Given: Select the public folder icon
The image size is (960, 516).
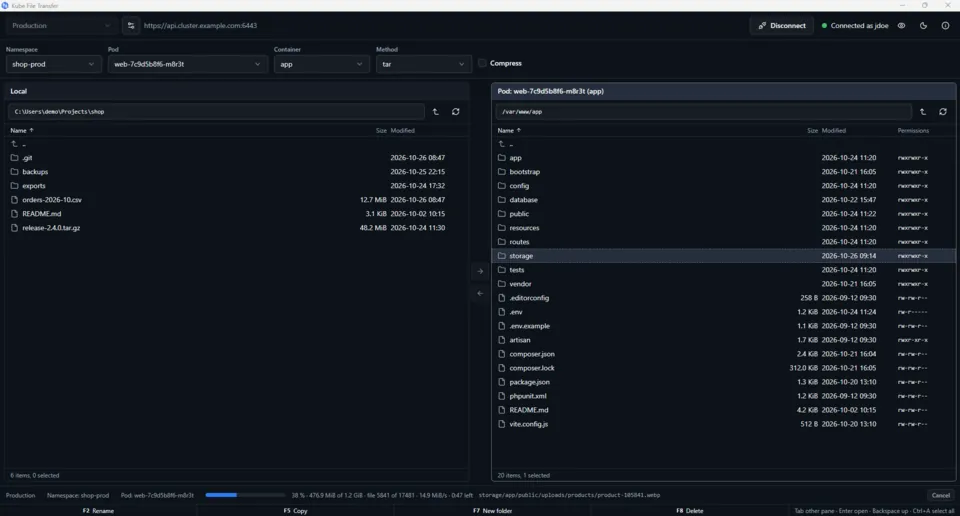Looking at the screenshot, I should click(501, 214).
